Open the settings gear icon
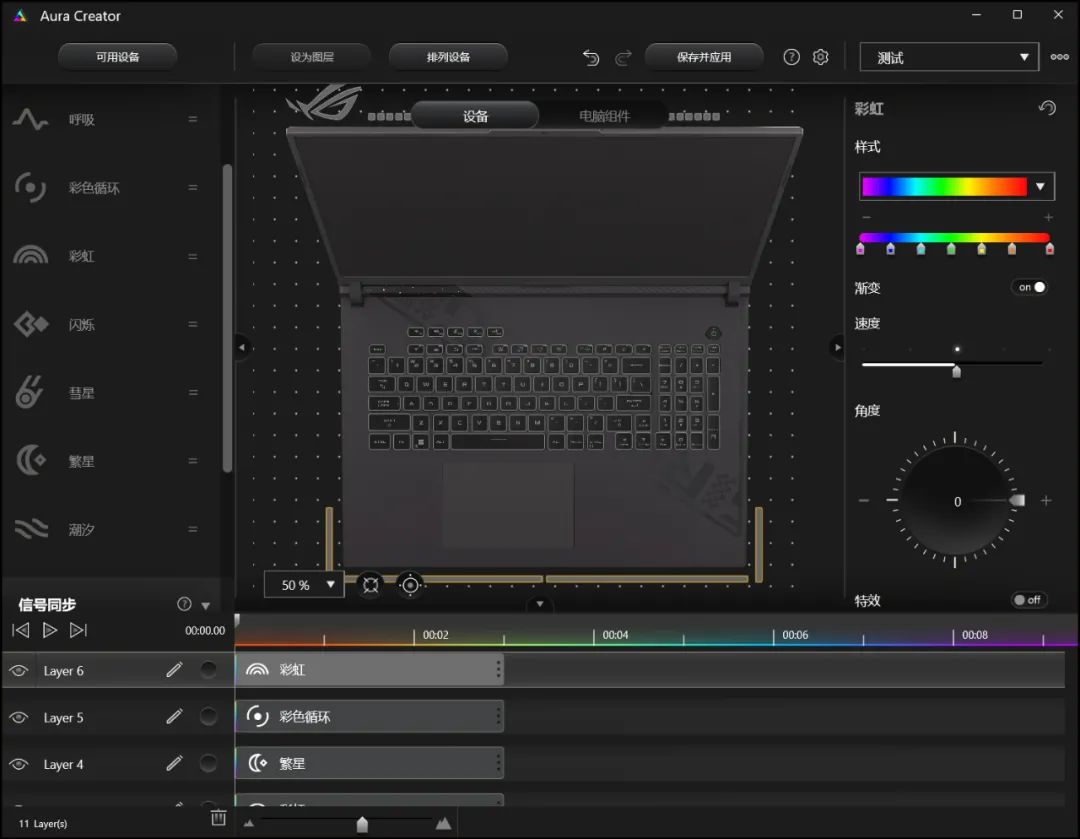Image resolution: width=1080 pixels, height=839 pixels. [821, 57]
